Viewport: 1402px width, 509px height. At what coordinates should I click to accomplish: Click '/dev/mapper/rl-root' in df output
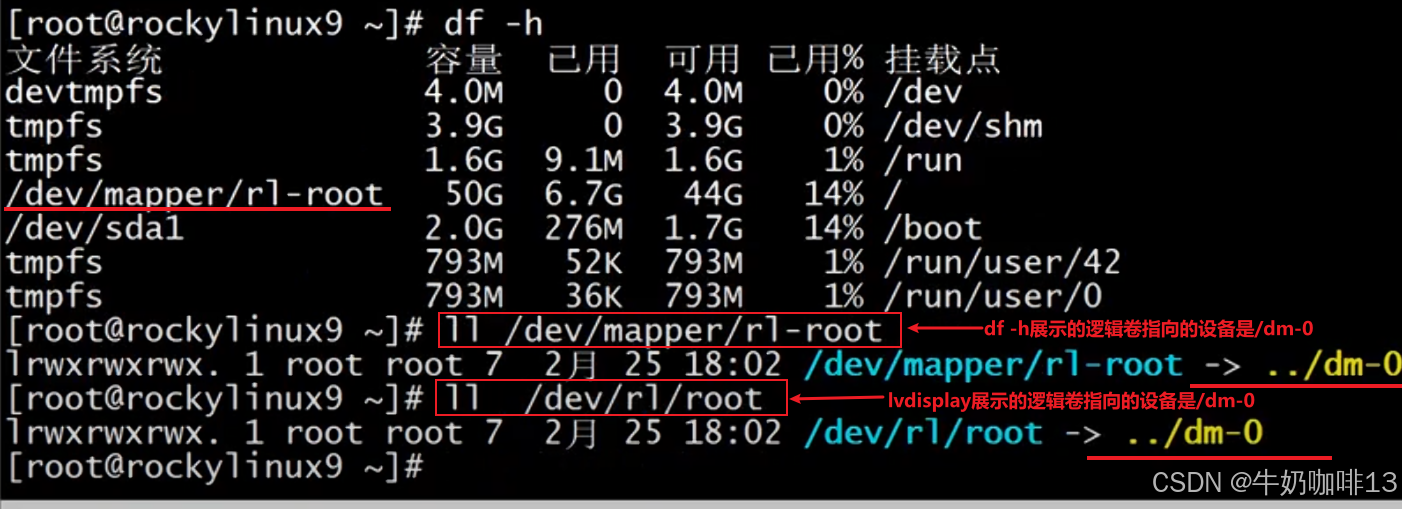pos(195,194)
